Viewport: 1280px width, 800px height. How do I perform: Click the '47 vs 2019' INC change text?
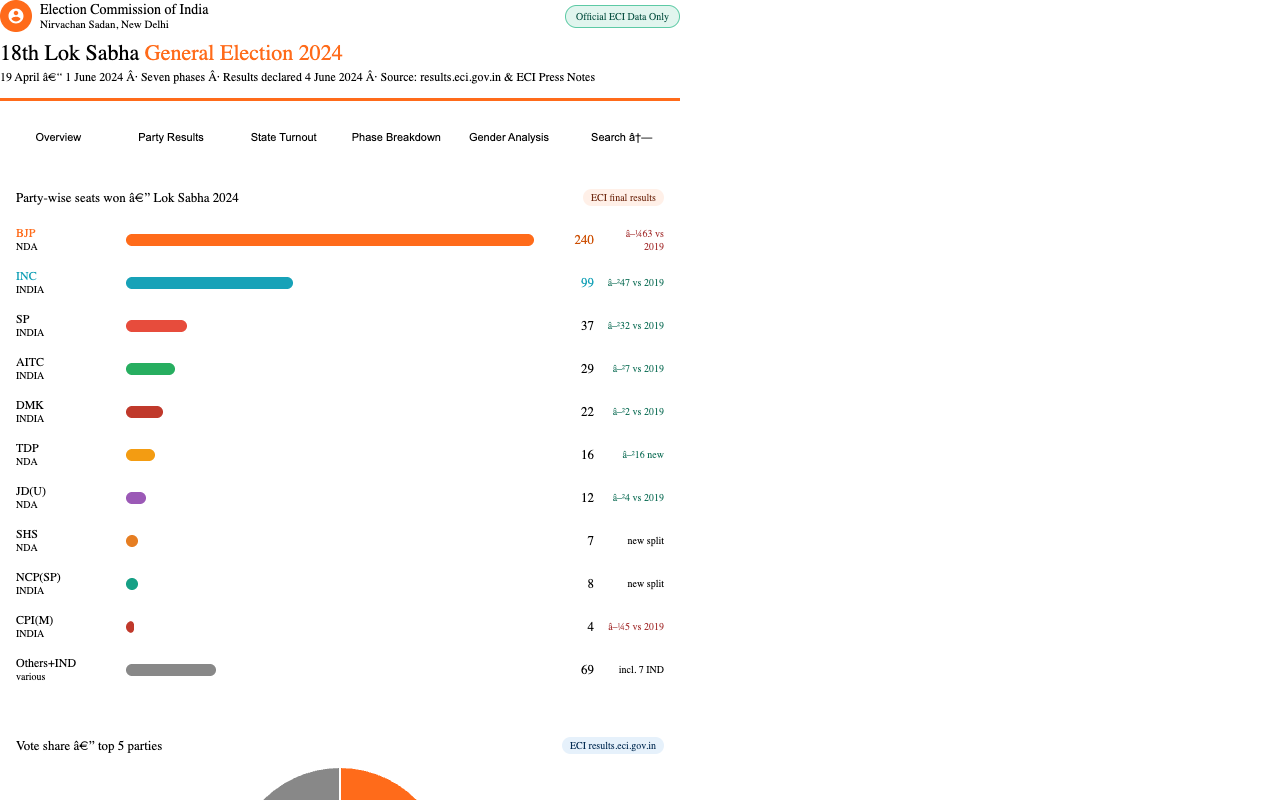tap(636, 283)
